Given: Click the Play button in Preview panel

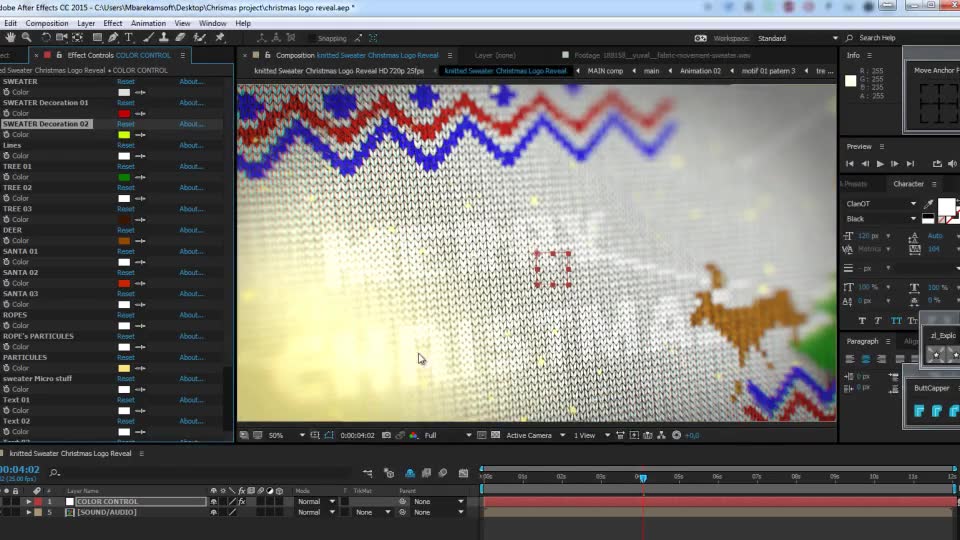Looking at the screenshot, I should tap(880, 163).
